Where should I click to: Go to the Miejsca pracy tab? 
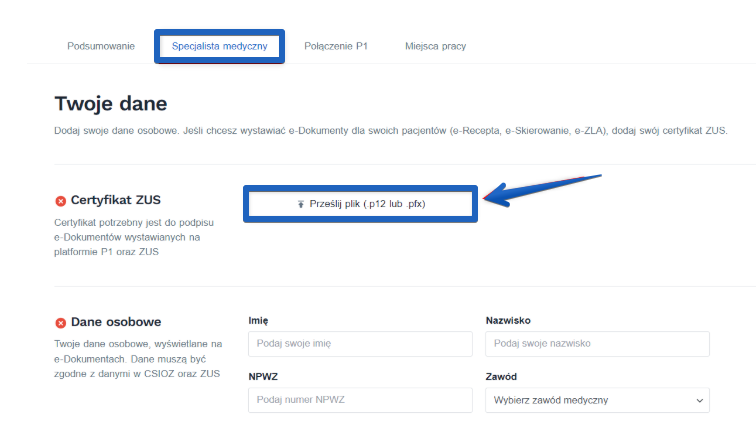coord(435,46)
